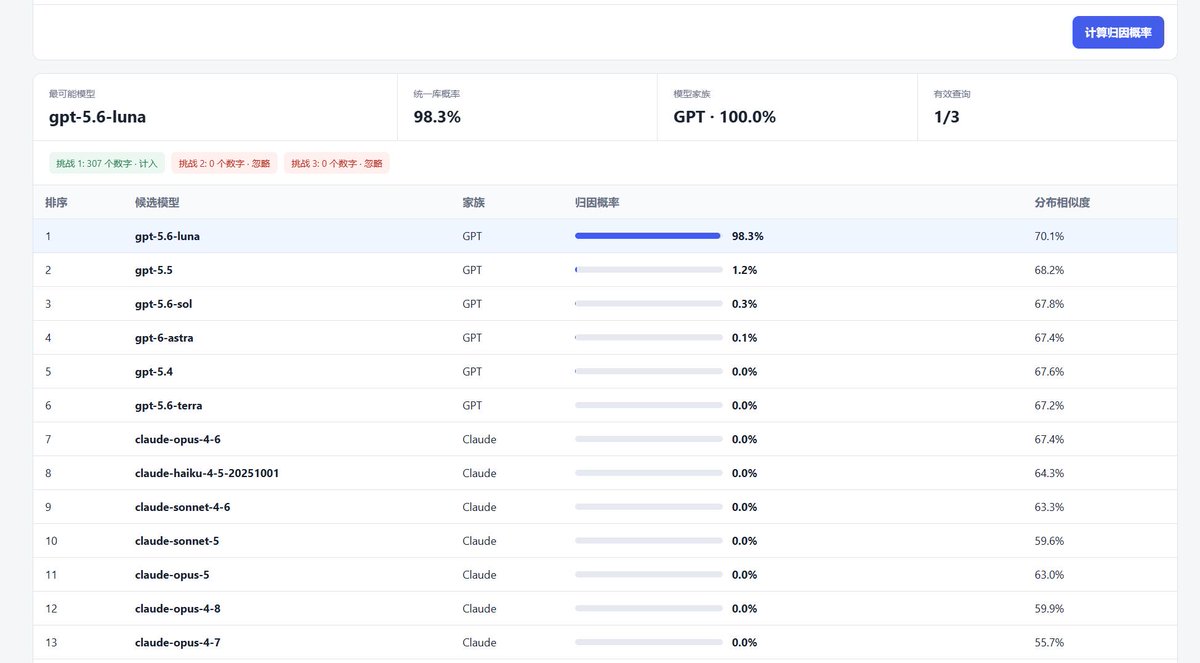
Task: Select the 挑战 2 ignored tag
Action: point(225,163)
